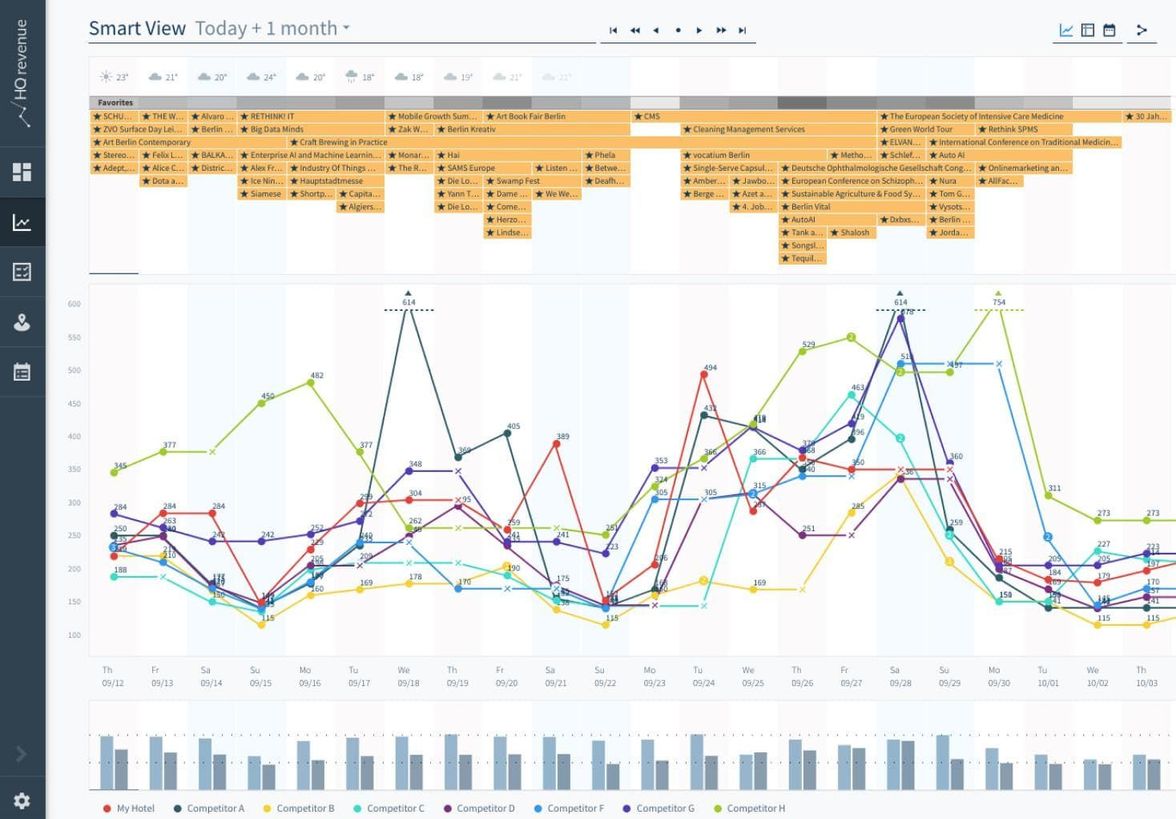Screen dimensions: 1176x819
Task: Click the share icon at top right
Action: [x=1141, y=30]
